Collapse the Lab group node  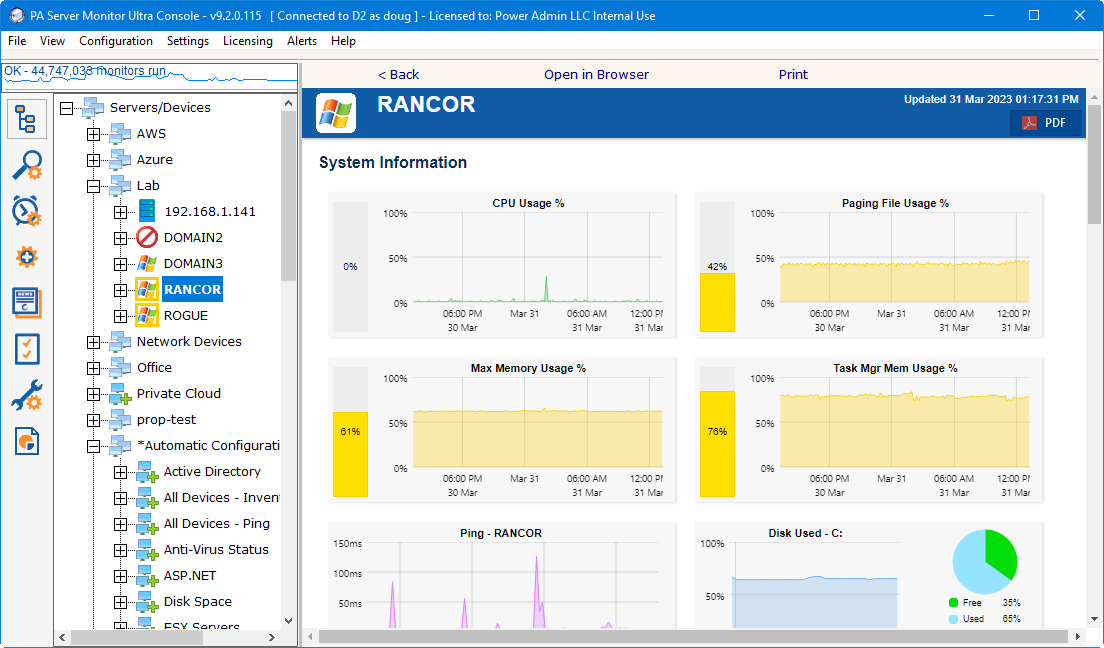coord(94,186)
